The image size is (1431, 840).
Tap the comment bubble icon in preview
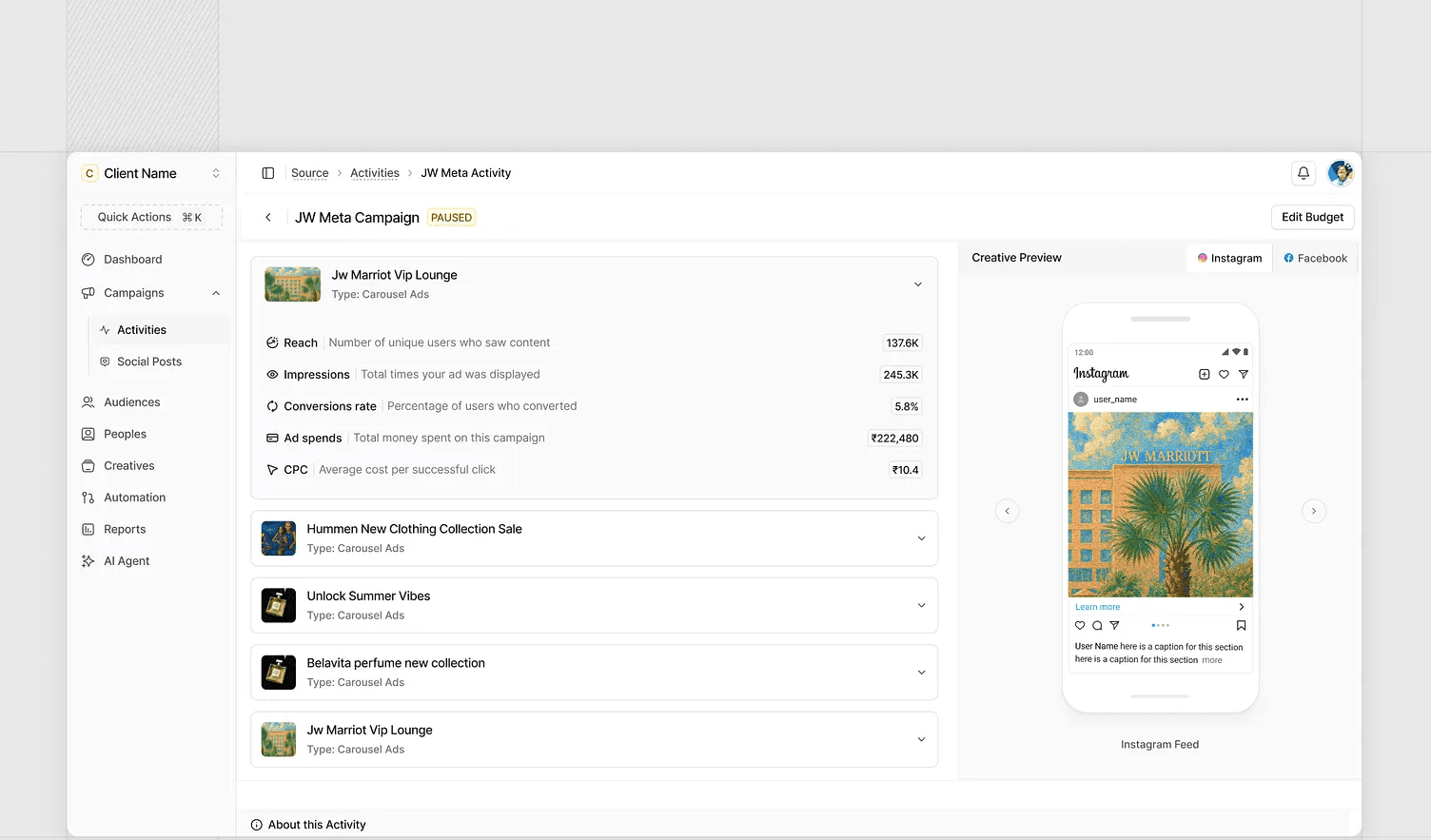1097,626
